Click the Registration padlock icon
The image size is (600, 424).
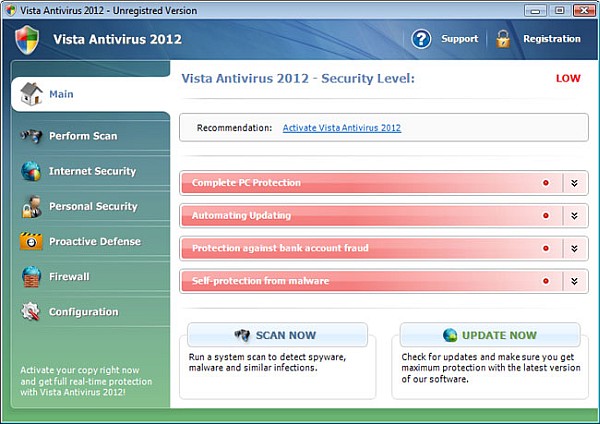pyautogui.click(x=503, y=39)
